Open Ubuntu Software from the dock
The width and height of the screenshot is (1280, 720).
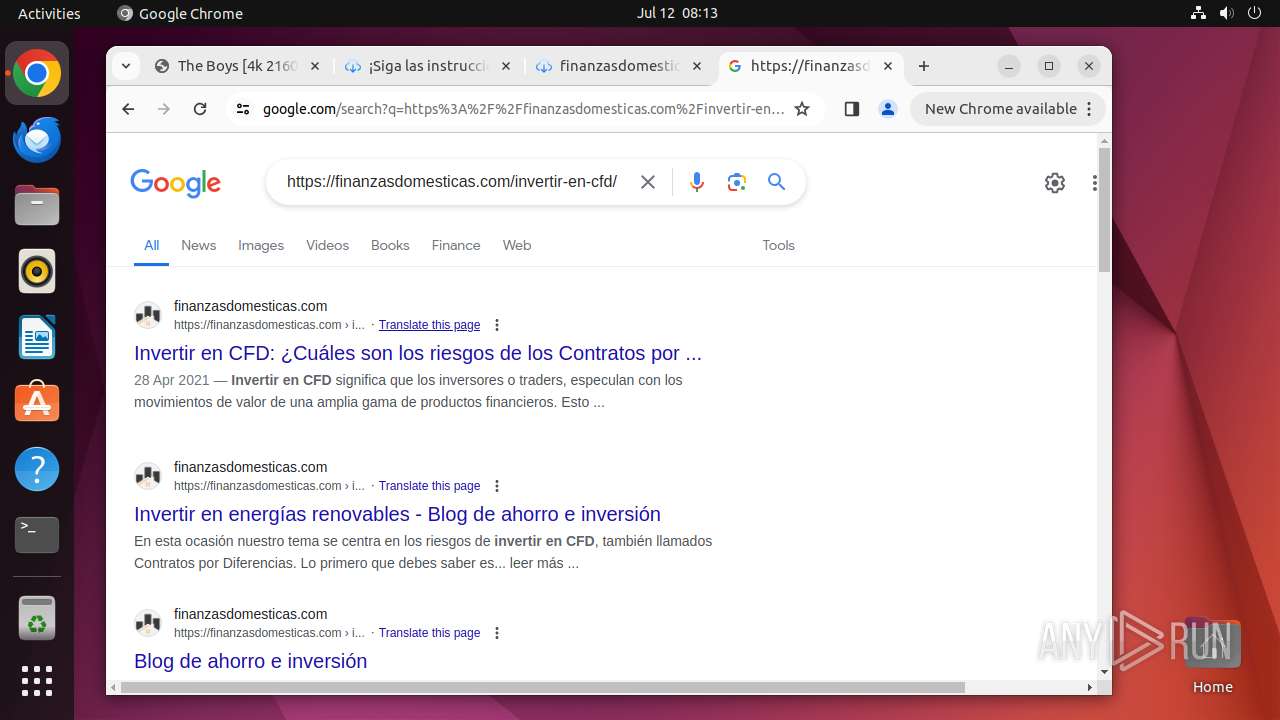[37, 403]
